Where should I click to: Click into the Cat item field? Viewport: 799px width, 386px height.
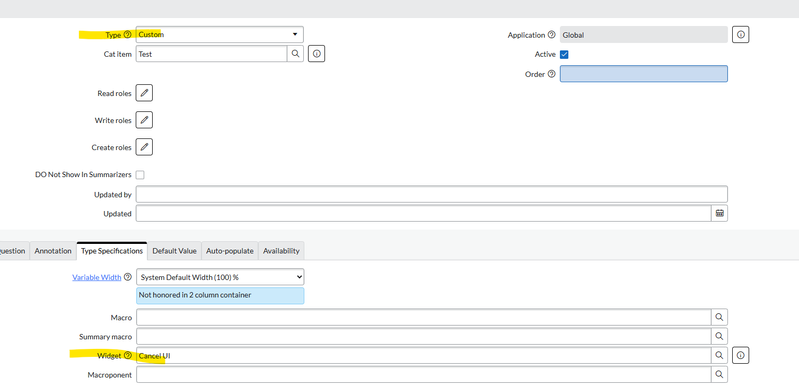[x=211, y=53]
